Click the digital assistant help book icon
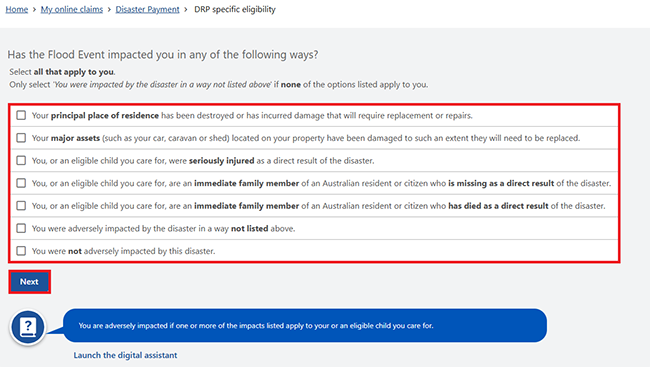 tap(28, 328)
